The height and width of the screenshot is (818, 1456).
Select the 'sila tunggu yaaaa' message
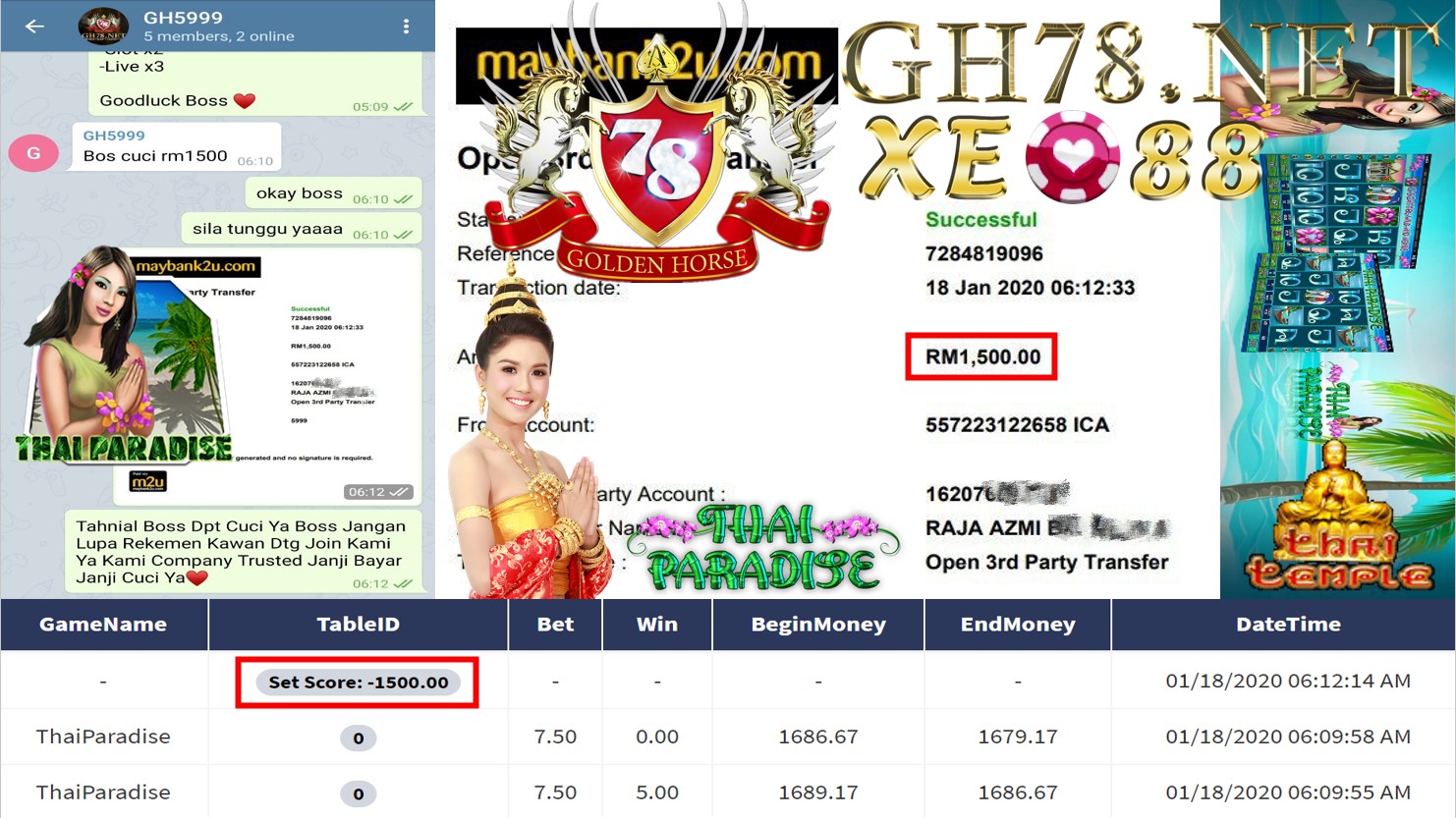coord(302,229)
